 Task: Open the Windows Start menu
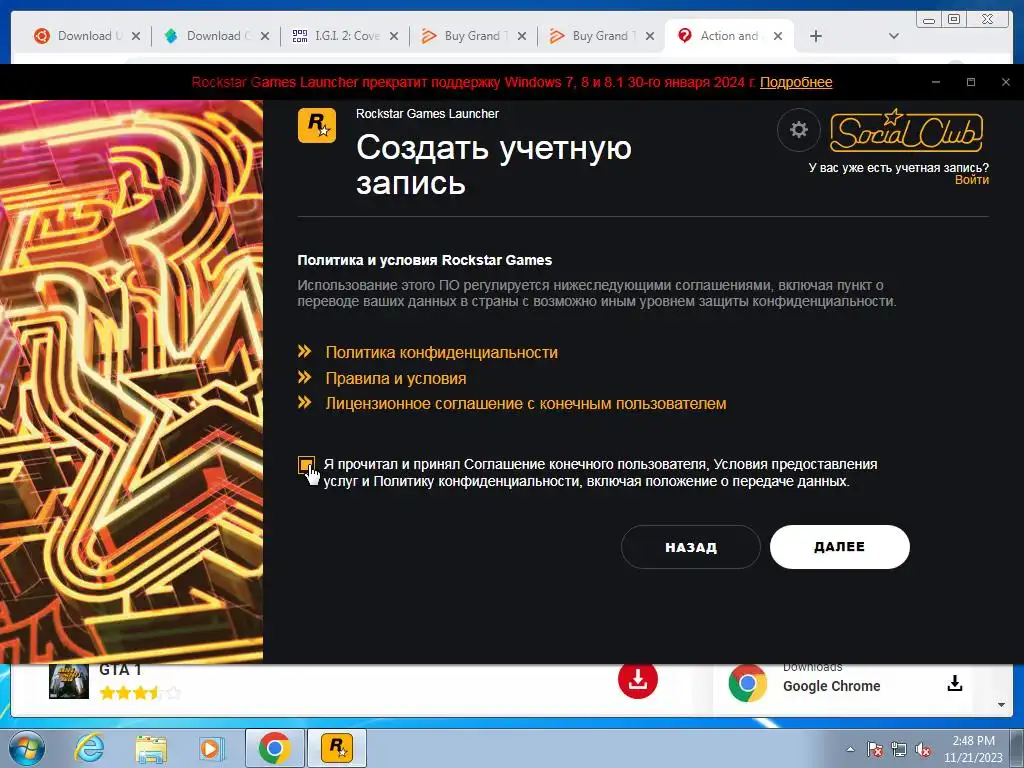point(25,748)
